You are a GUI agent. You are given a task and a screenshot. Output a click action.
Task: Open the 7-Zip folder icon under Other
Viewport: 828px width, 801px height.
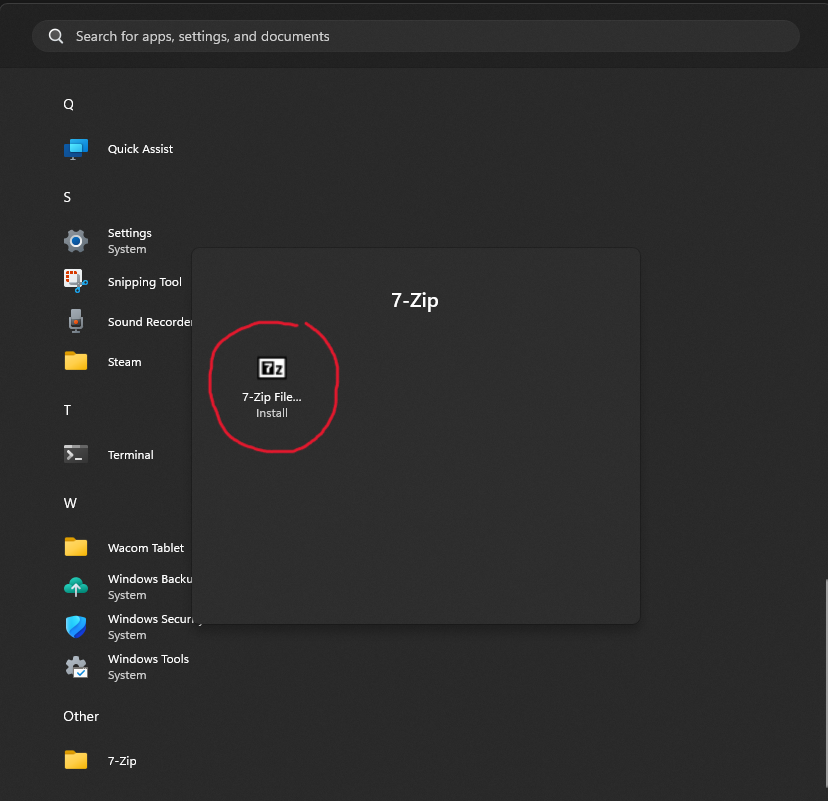[76, 760]
